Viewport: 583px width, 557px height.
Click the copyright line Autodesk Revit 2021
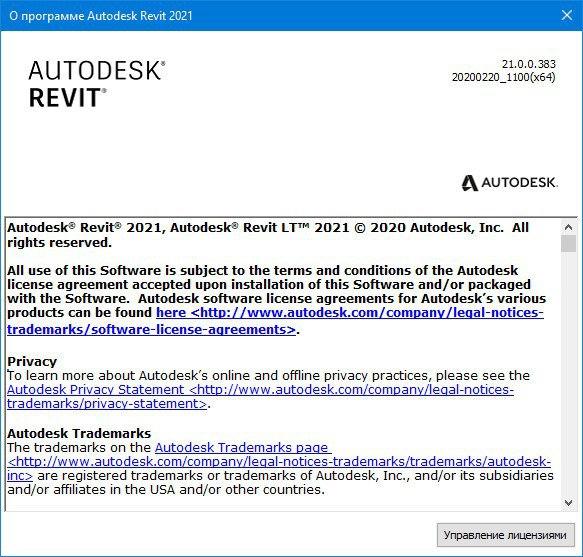268,235
